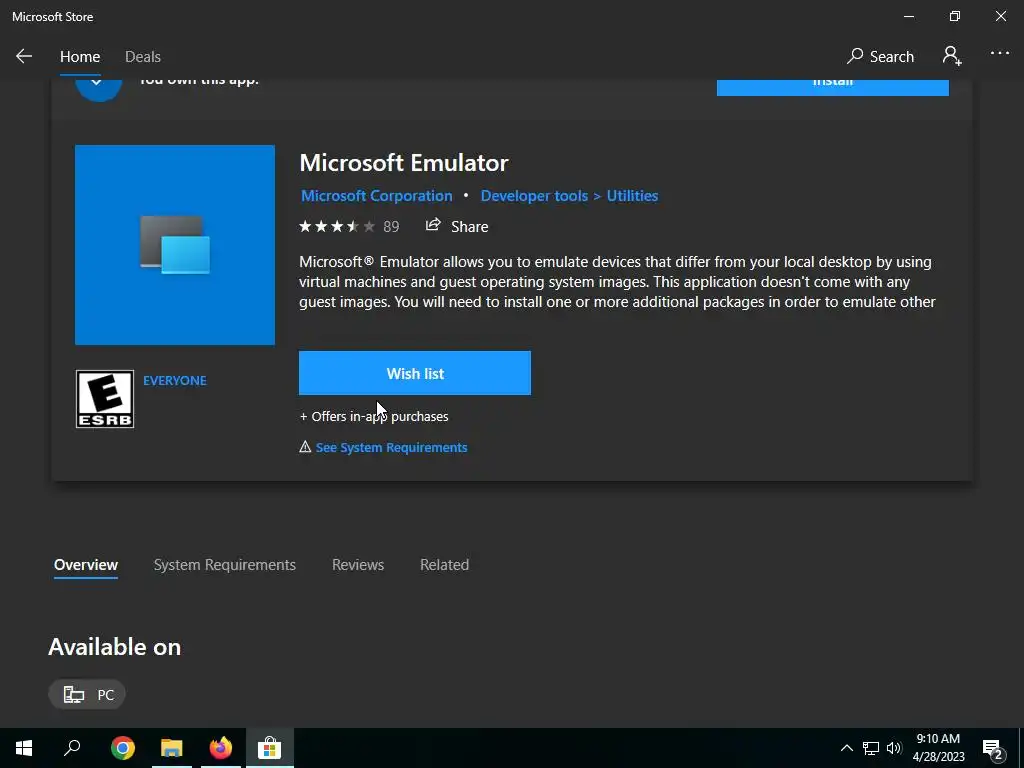The height and width of the screenshot is (768, 1024).
Task: Open the Related tab
Action: pyautogui.click(x=444, y=565)
